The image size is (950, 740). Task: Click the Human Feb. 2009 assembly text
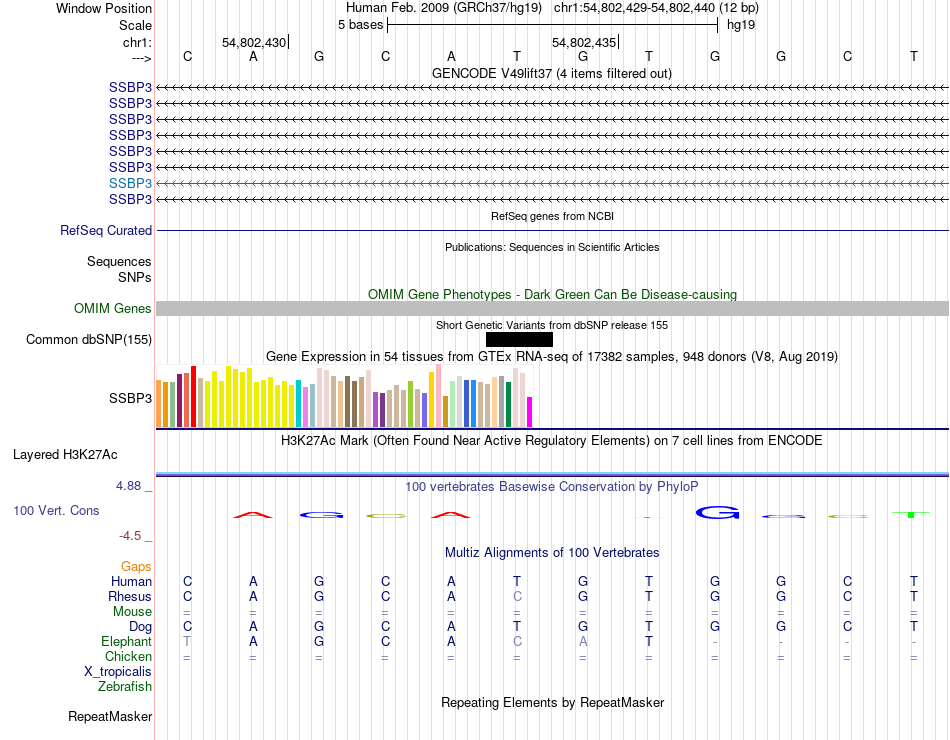pyautogui.click(x=445, y=8)
